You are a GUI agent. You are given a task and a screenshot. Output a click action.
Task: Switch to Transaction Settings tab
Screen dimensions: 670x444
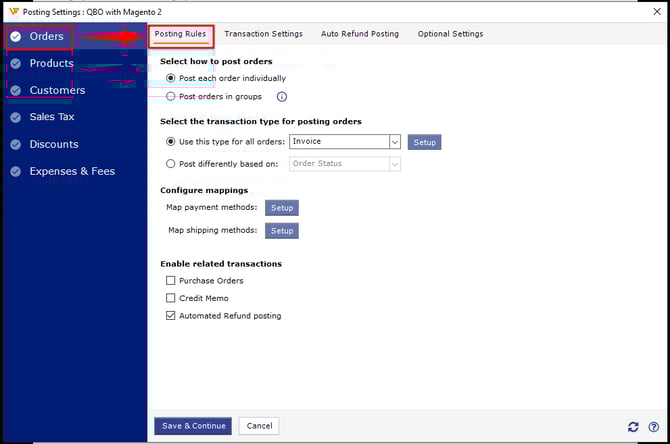[x=263, y=34]
